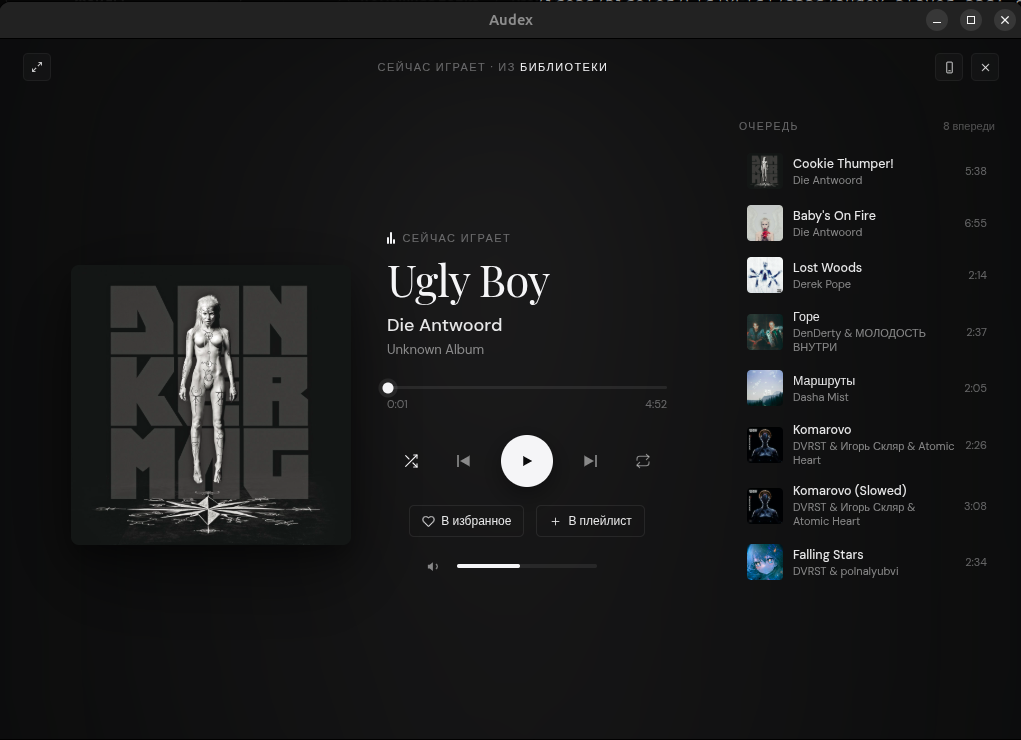The image size is (1021, 740).
Task: Click the Ugly Boy song title
Action: [x=469, y=283]
